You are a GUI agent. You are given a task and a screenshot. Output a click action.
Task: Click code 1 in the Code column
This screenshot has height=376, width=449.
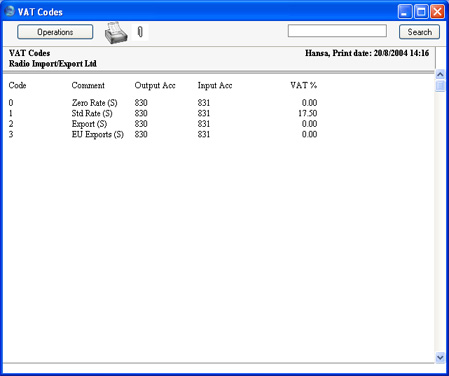(11, 113)
